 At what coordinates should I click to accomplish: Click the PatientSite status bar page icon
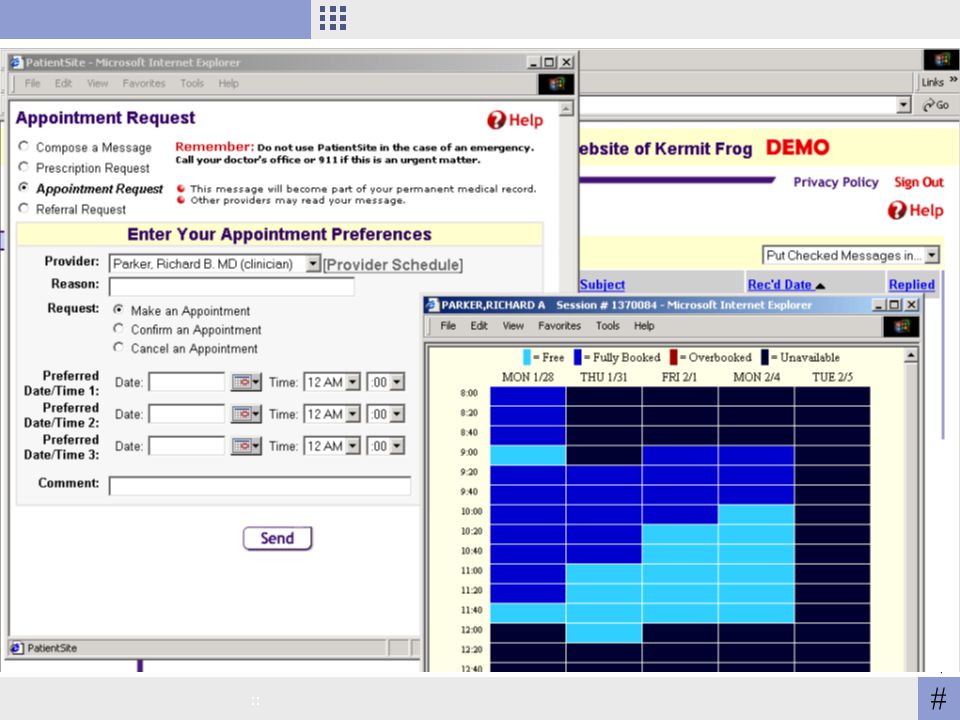(x=17, y=648)
